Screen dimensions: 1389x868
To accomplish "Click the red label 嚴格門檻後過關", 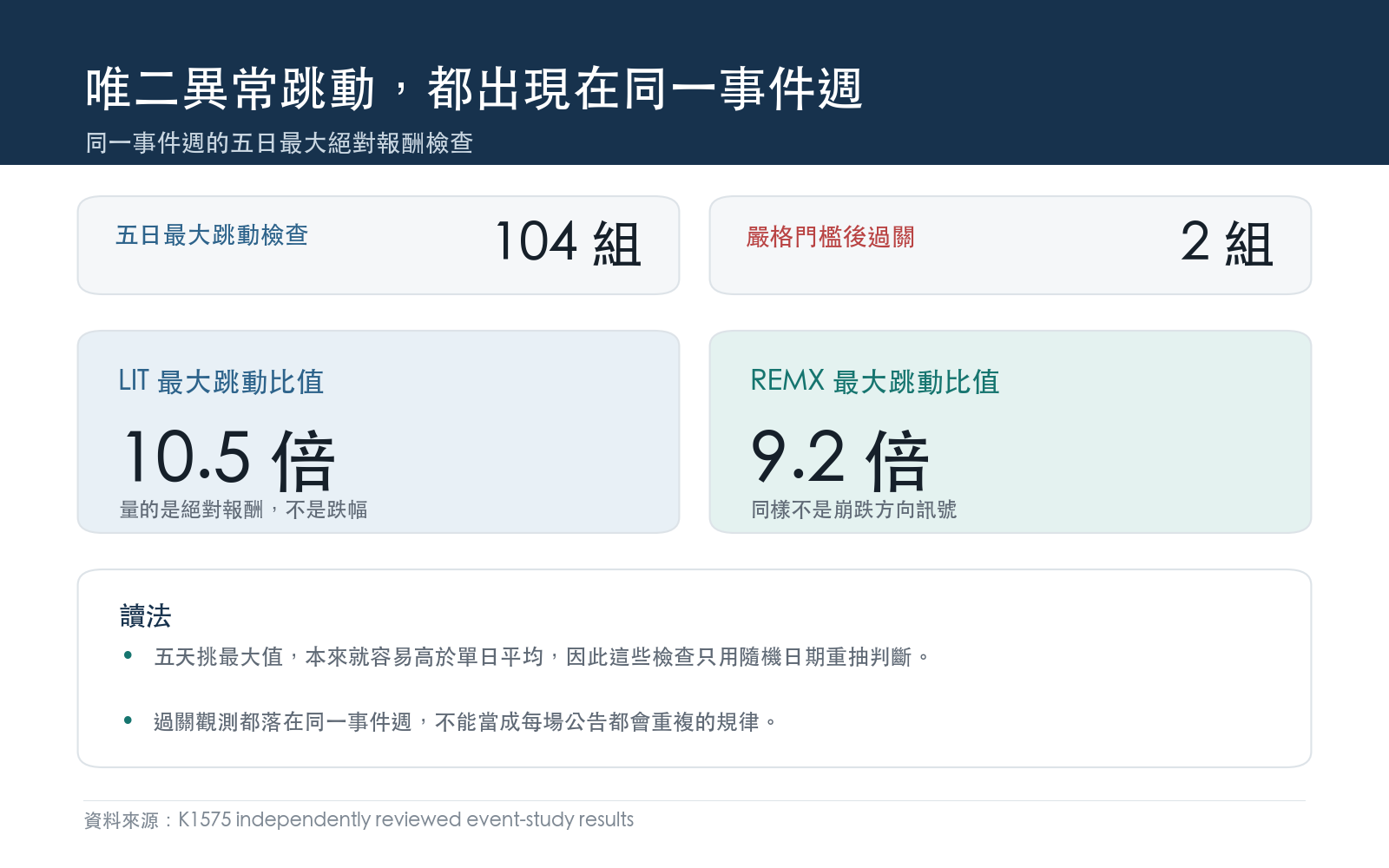I will [x=830, y=237].
